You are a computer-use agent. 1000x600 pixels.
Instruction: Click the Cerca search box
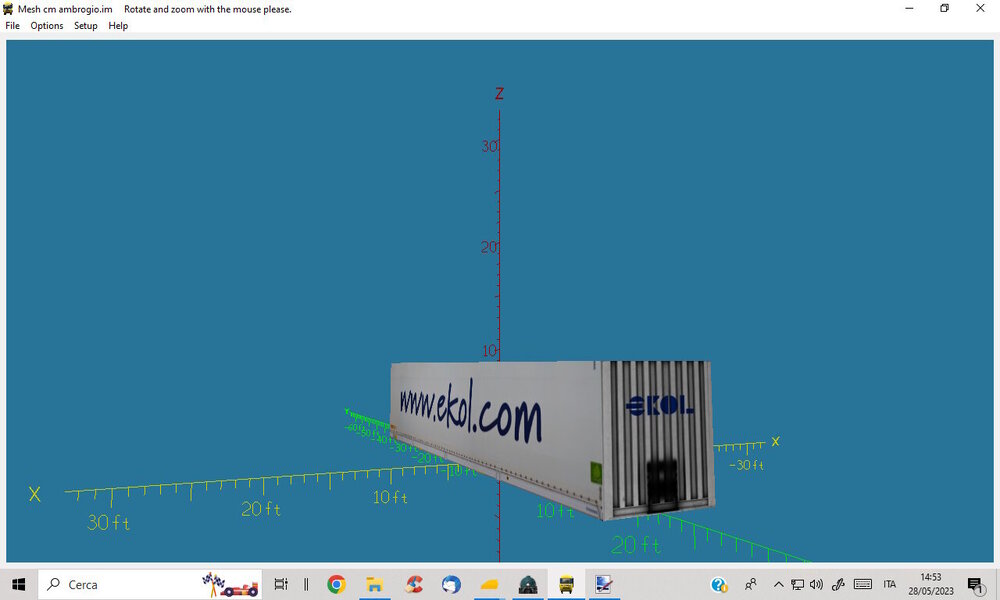(150, 584)
